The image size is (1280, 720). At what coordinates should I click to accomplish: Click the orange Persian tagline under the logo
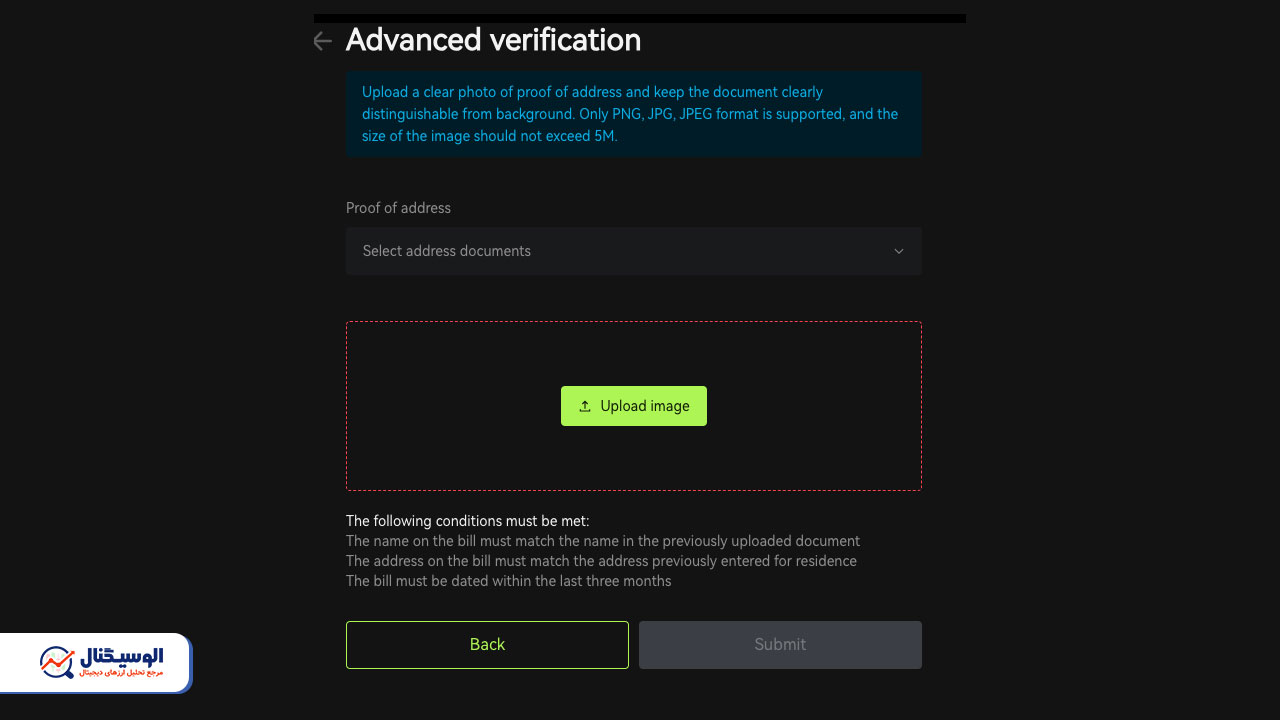click(x=120, y=674)
